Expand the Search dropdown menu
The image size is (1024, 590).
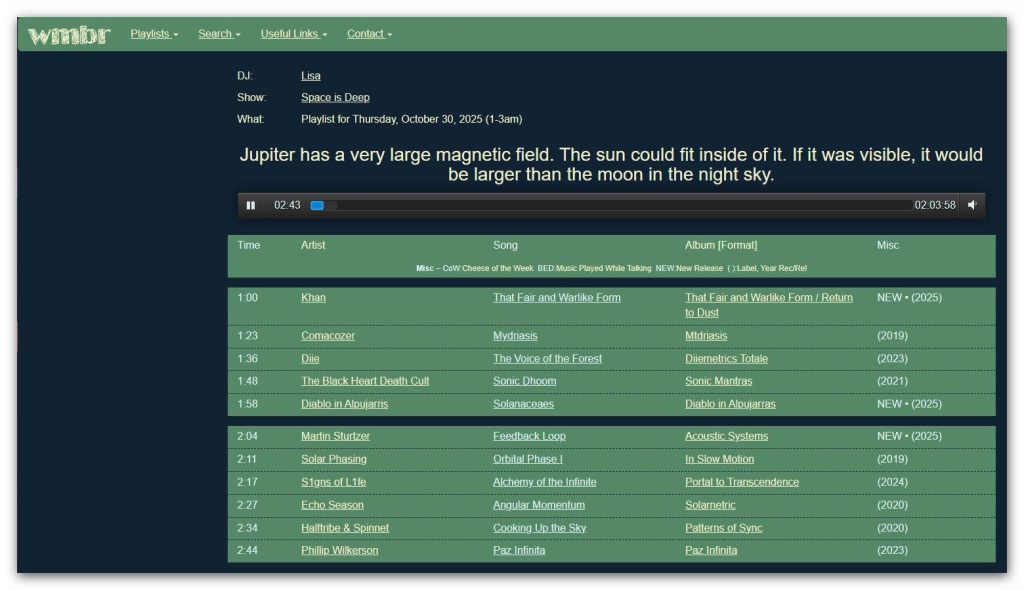point(219,34)
